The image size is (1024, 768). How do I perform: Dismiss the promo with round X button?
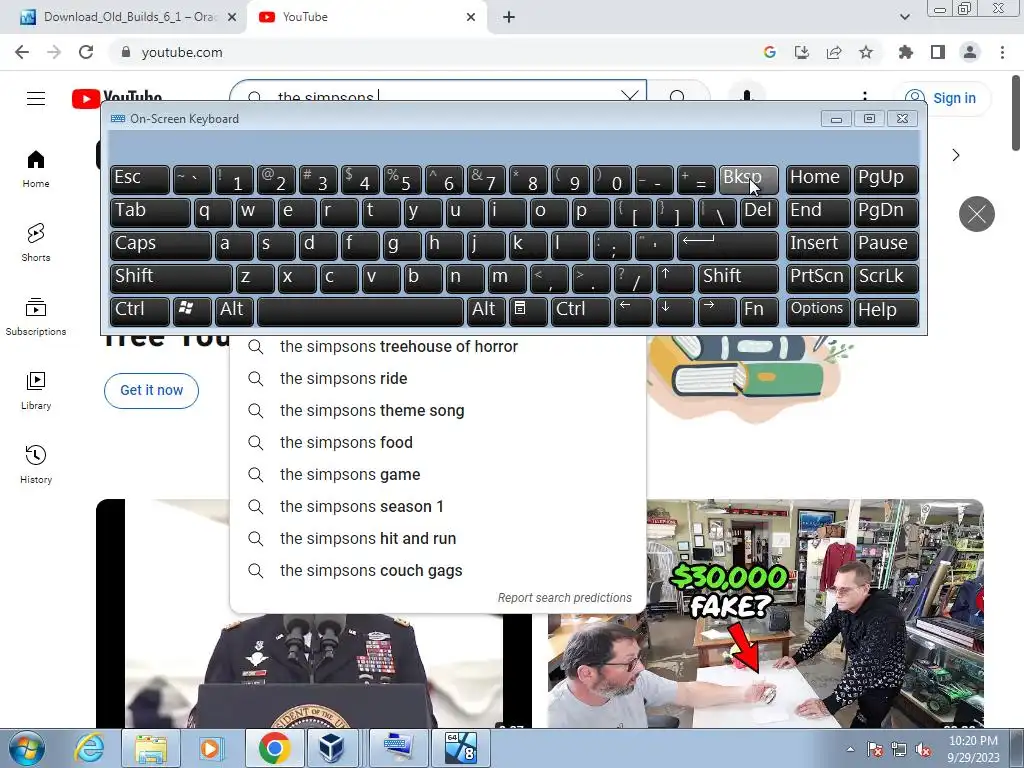tap(977, 214)
